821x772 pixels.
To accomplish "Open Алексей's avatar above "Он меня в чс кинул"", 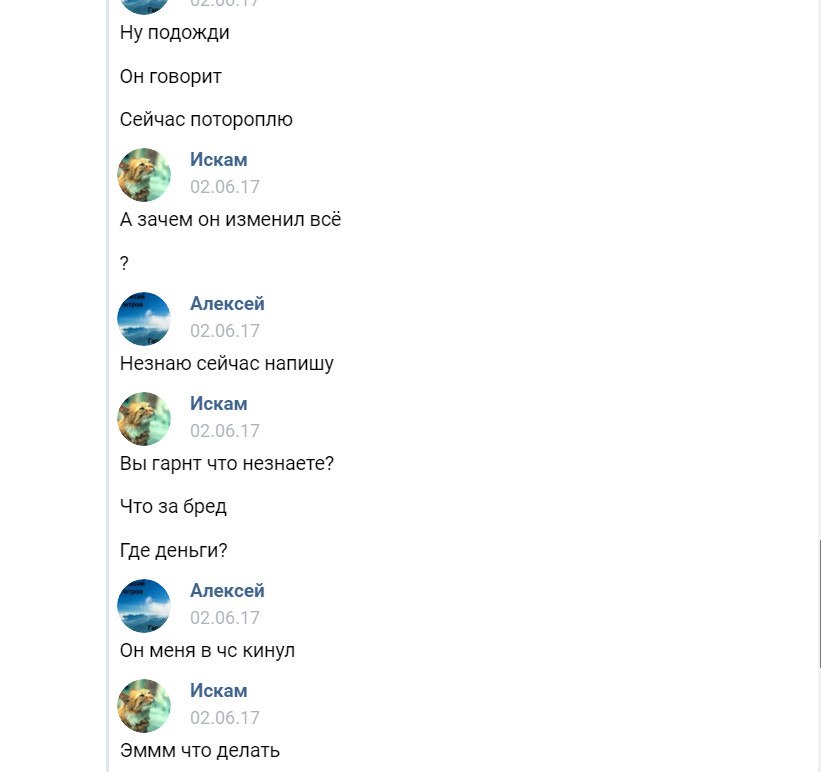I will point(144,606).
